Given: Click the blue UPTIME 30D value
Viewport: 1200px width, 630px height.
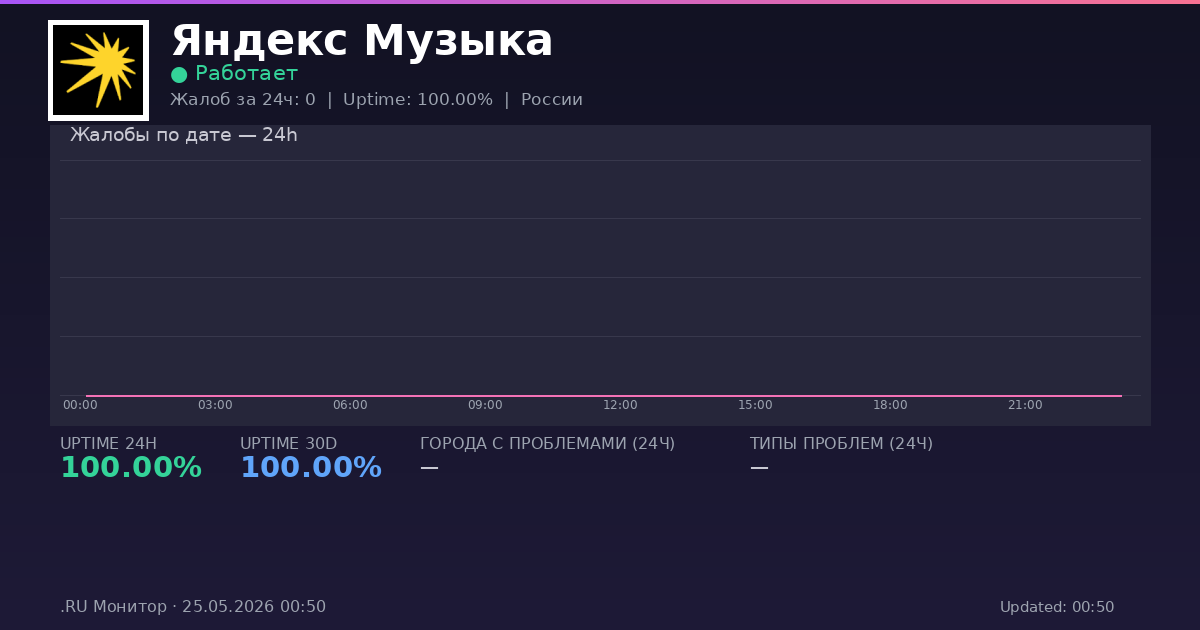Looking at the screenshot, I should (x=311, y=468).
